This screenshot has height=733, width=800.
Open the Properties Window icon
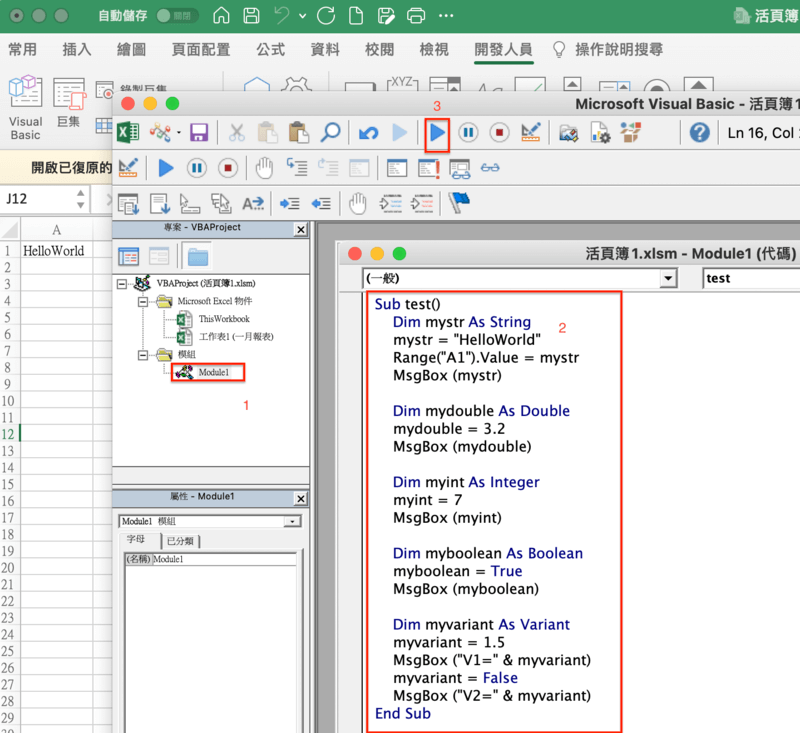(599, 135)
